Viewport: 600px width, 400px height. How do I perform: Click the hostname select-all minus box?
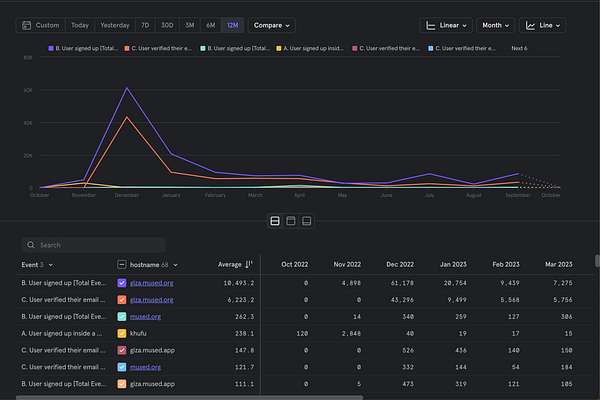[x=122, y=264]
